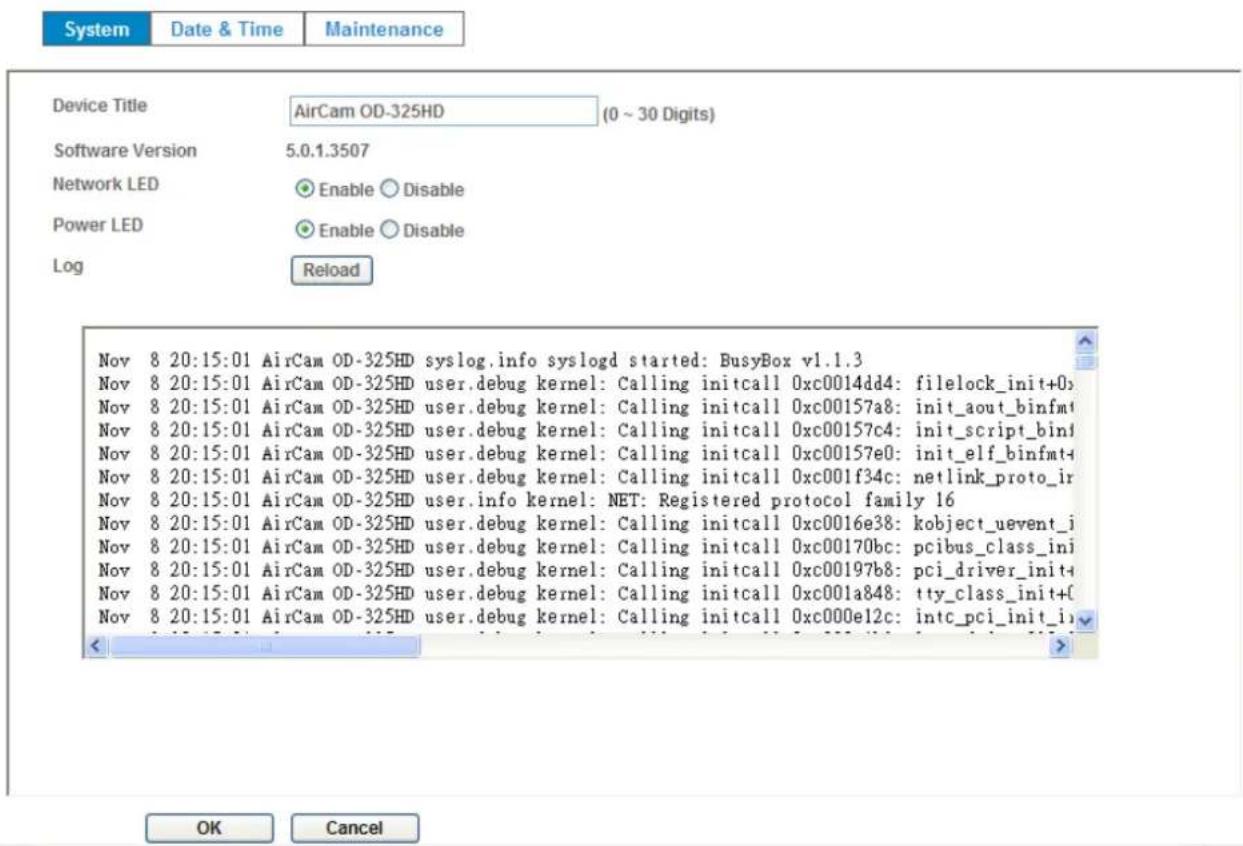The width and height of the screenshot is (1243, 846).
Task: Select the log line with init_aout_binfmt
Action: click(x=586, y=406)
